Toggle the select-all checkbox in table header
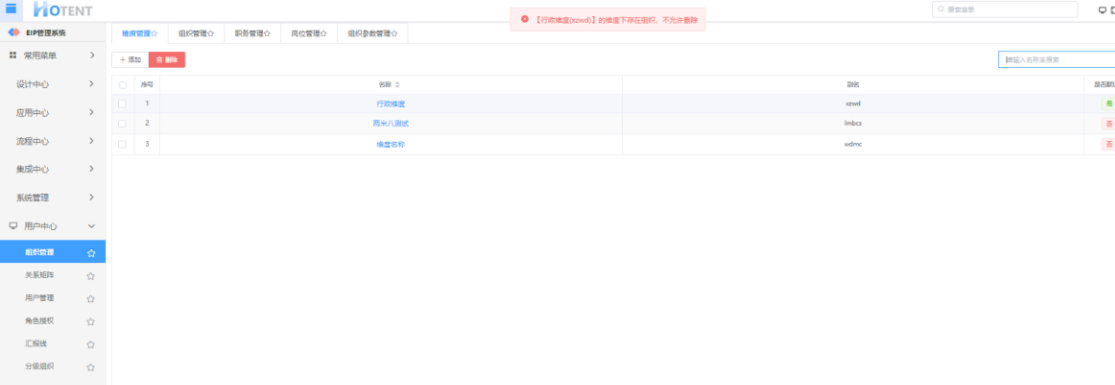This screenshot has height=385, width=1115. pos(122,85)
